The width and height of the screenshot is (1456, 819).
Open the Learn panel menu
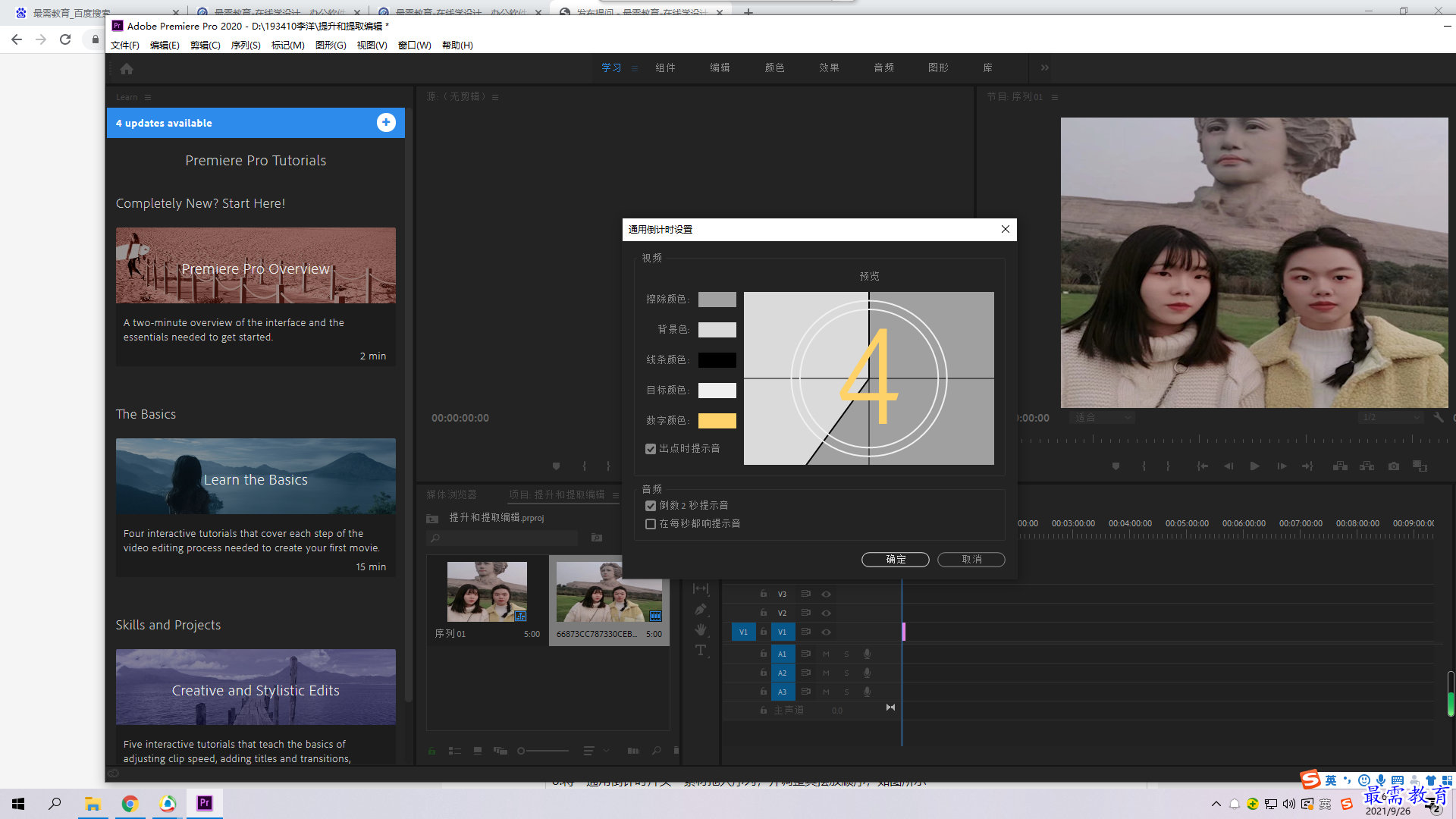pyautogui.click(x=148, y=97)
